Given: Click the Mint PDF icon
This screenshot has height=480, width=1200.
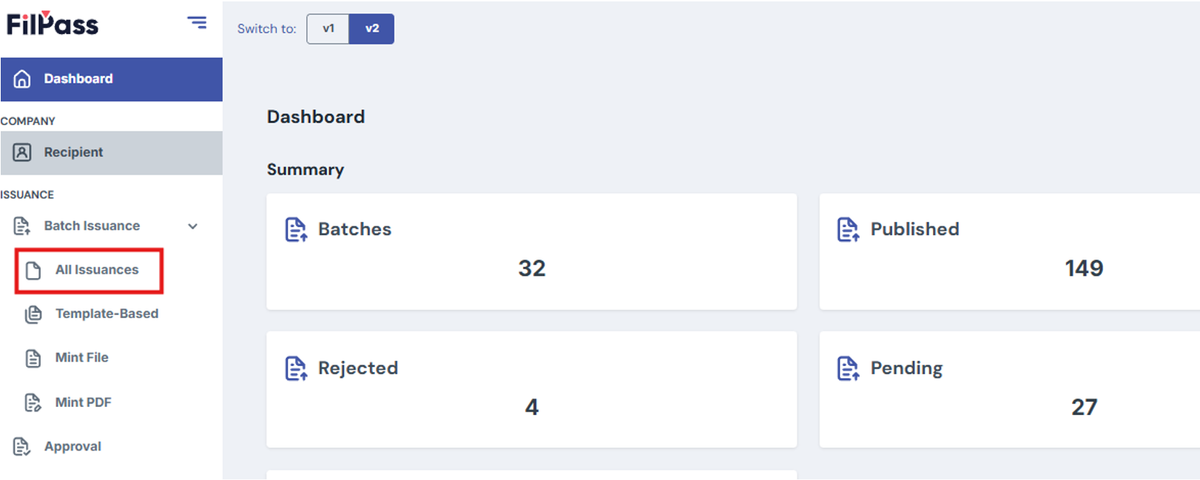Looking at the screenshot, I should tap(33, 402).
